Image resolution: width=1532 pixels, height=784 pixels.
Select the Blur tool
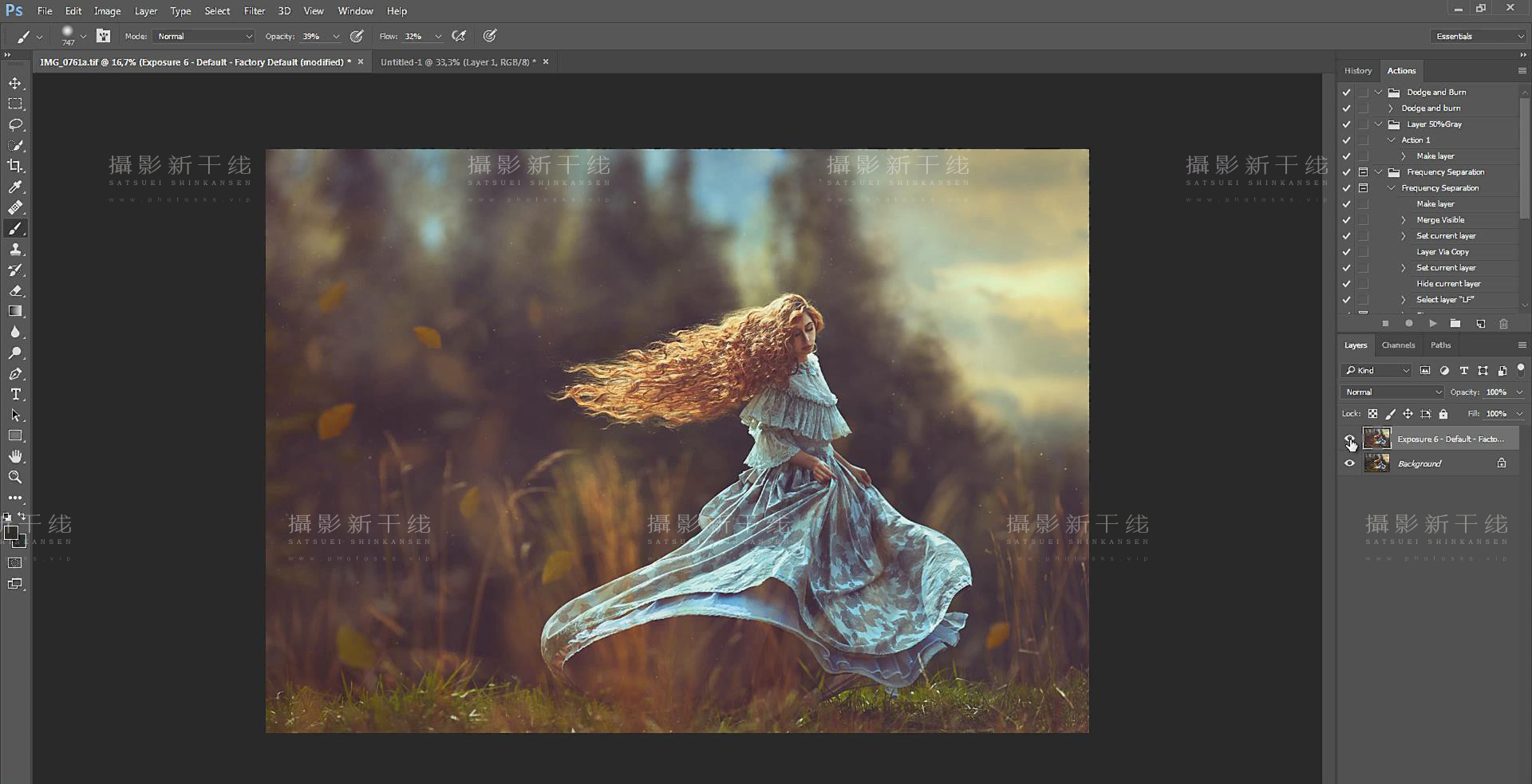15,333
